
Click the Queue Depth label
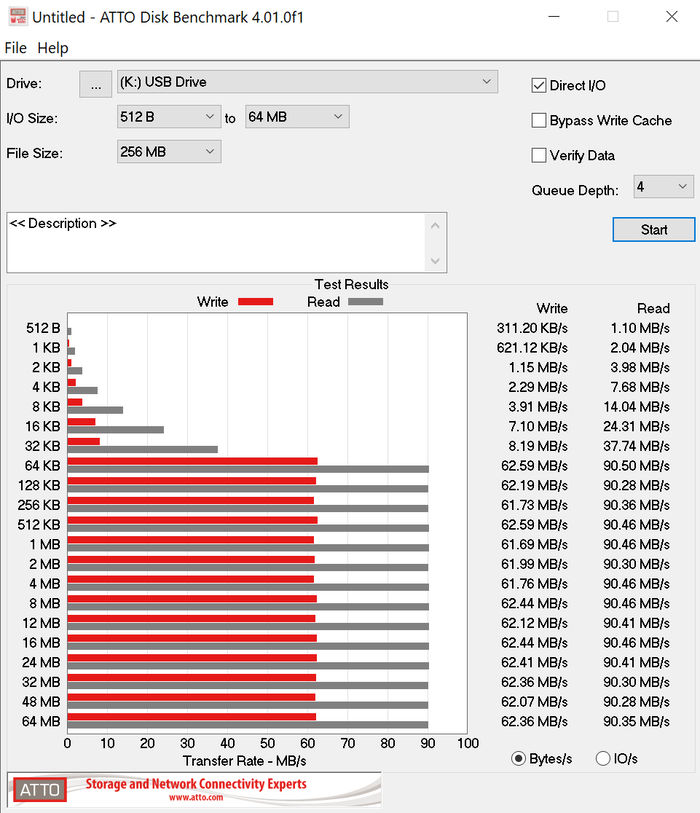[x=575, y=191]
